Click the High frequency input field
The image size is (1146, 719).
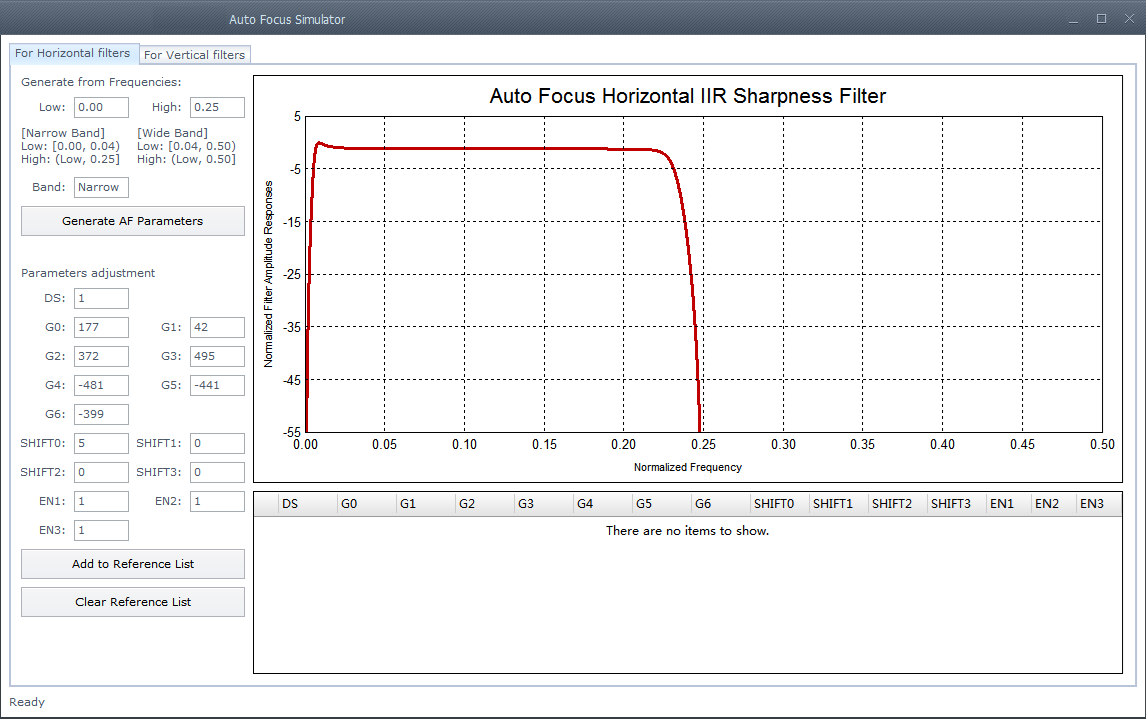pyautogui.click(x=217, y=107)
